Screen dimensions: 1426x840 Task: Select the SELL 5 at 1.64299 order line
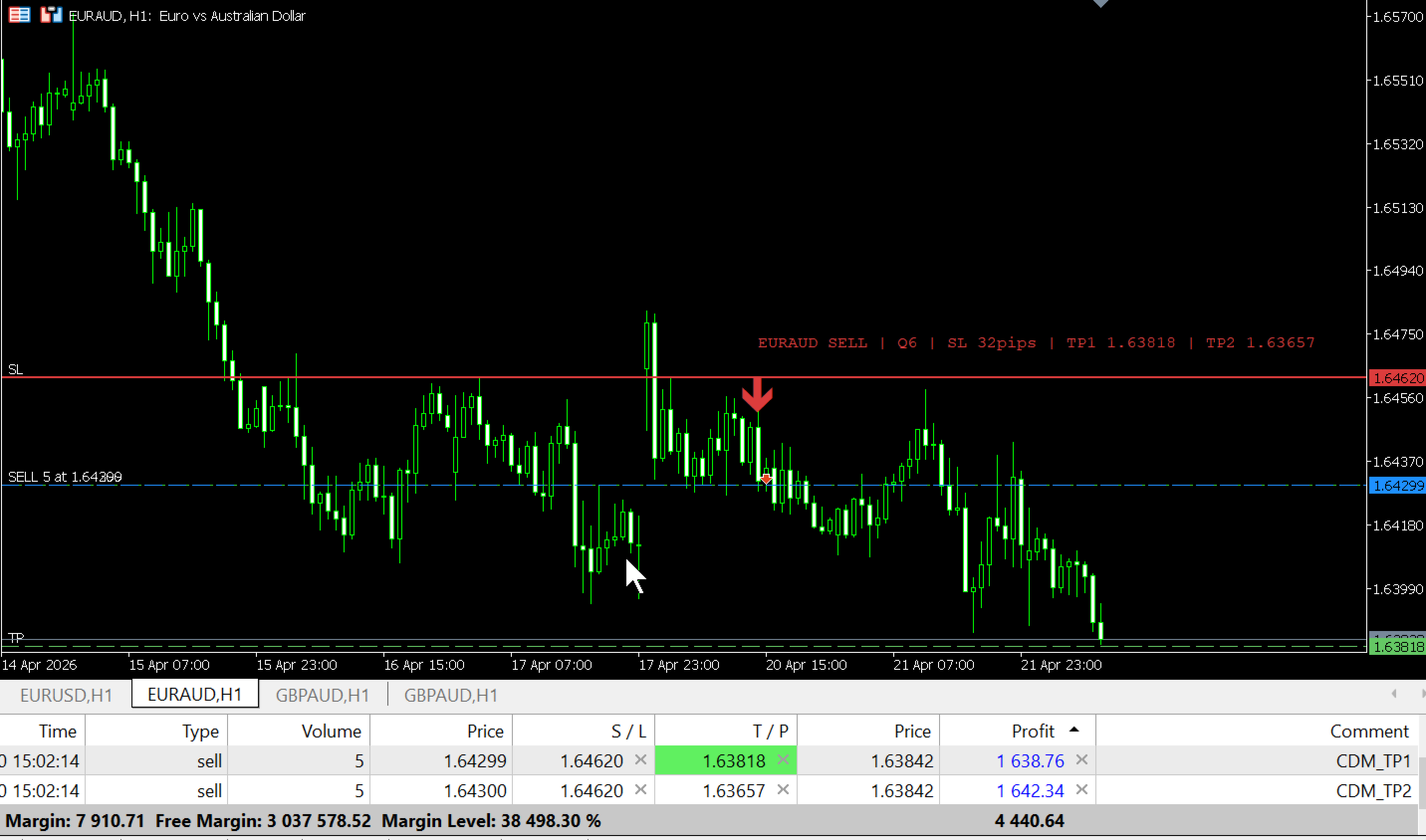[x=683, y=485]
